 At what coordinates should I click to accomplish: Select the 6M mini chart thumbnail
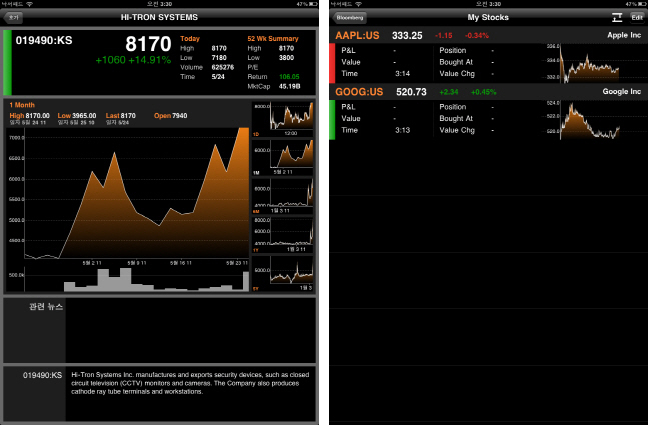tap(282, 196)
